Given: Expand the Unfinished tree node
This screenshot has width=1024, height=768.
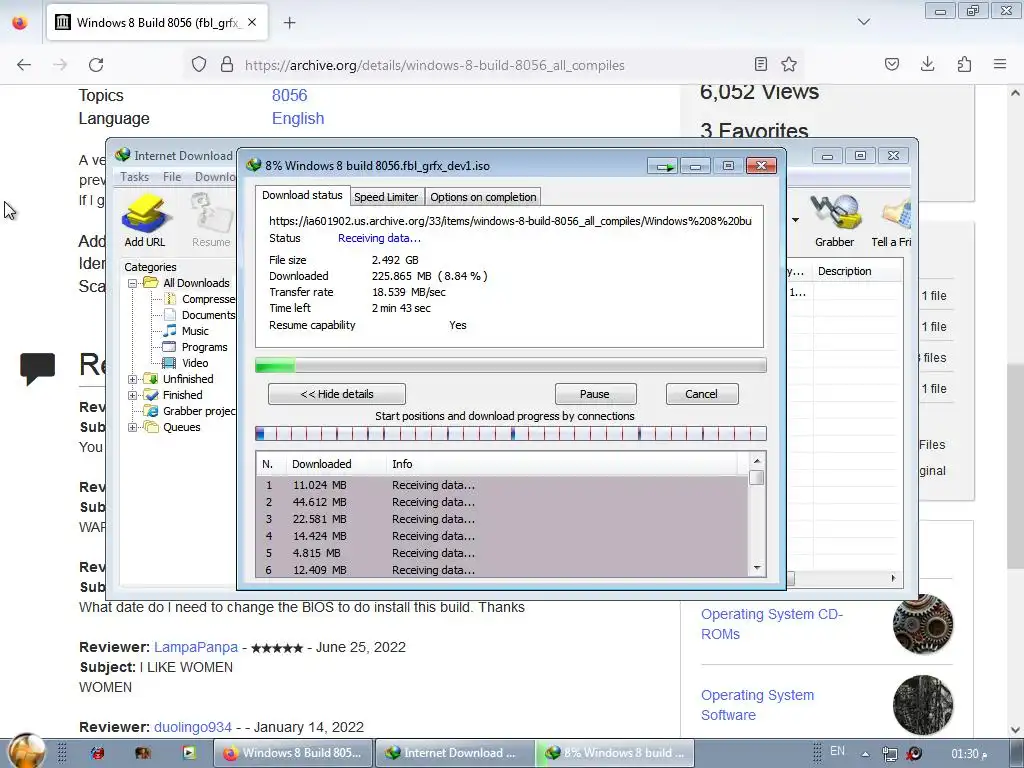Looking at the screenshot, I should point(133,379).
